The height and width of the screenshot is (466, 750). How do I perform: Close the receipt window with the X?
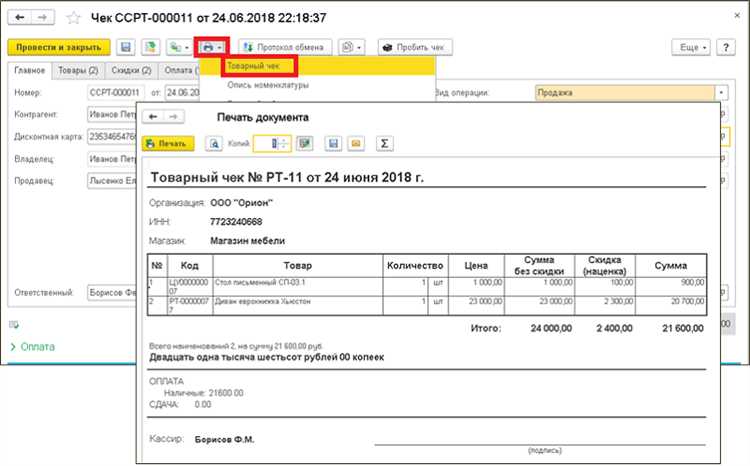click(x=737, y=16)
